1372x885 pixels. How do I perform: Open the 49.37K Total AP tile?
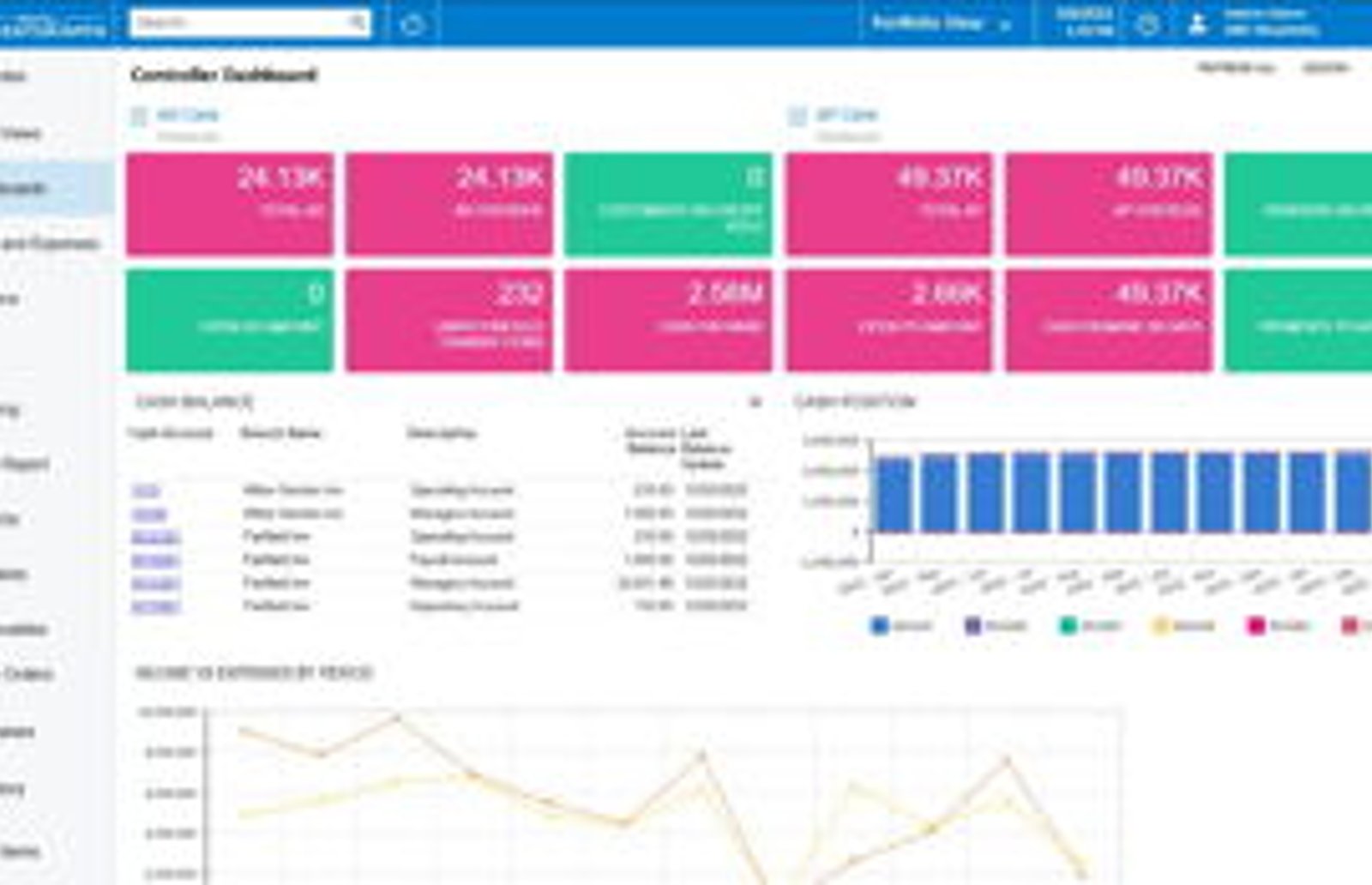(888, 204)
